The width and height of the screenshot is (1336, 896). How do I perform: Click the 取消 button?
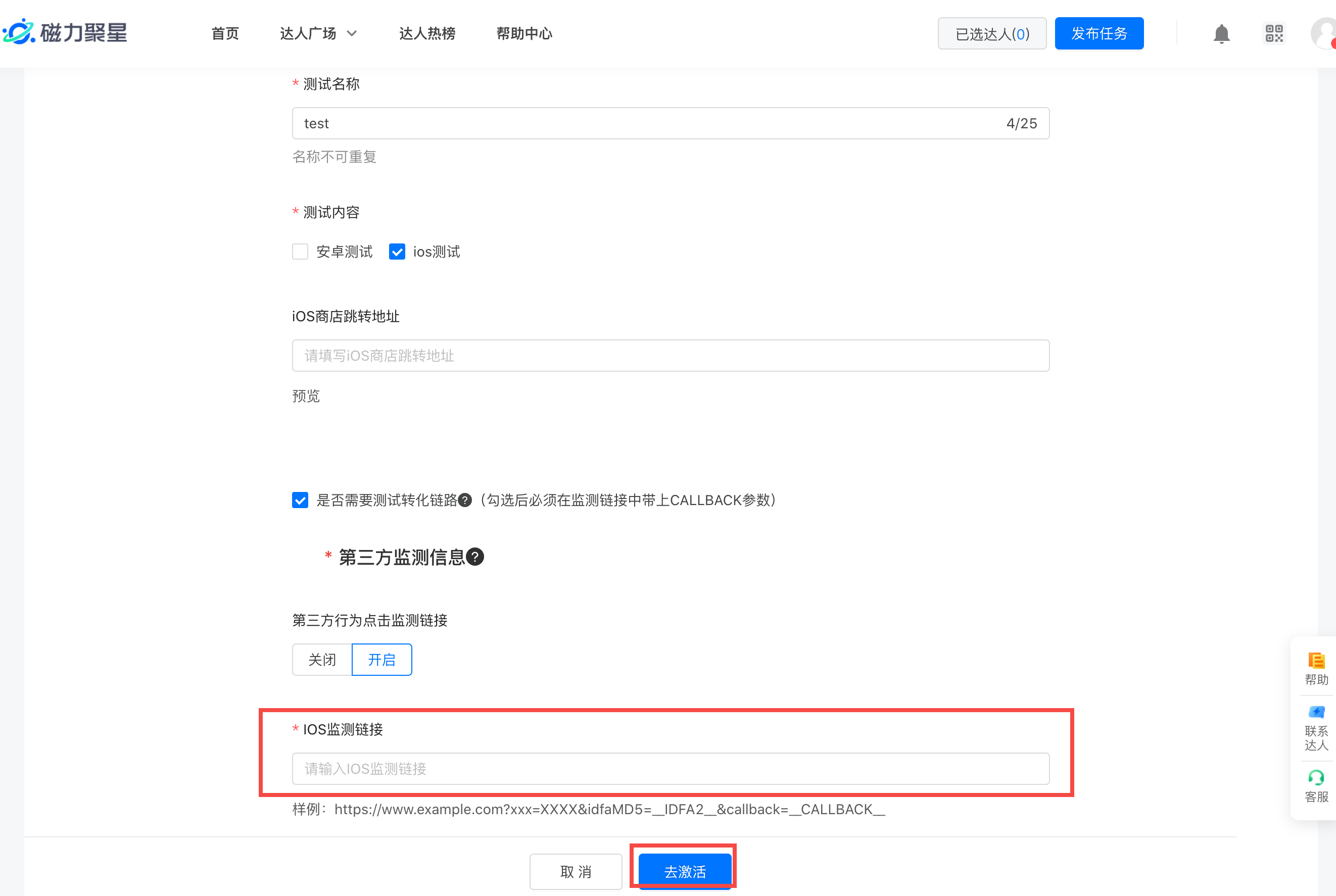pyautogui.click(x=576, y=871)
